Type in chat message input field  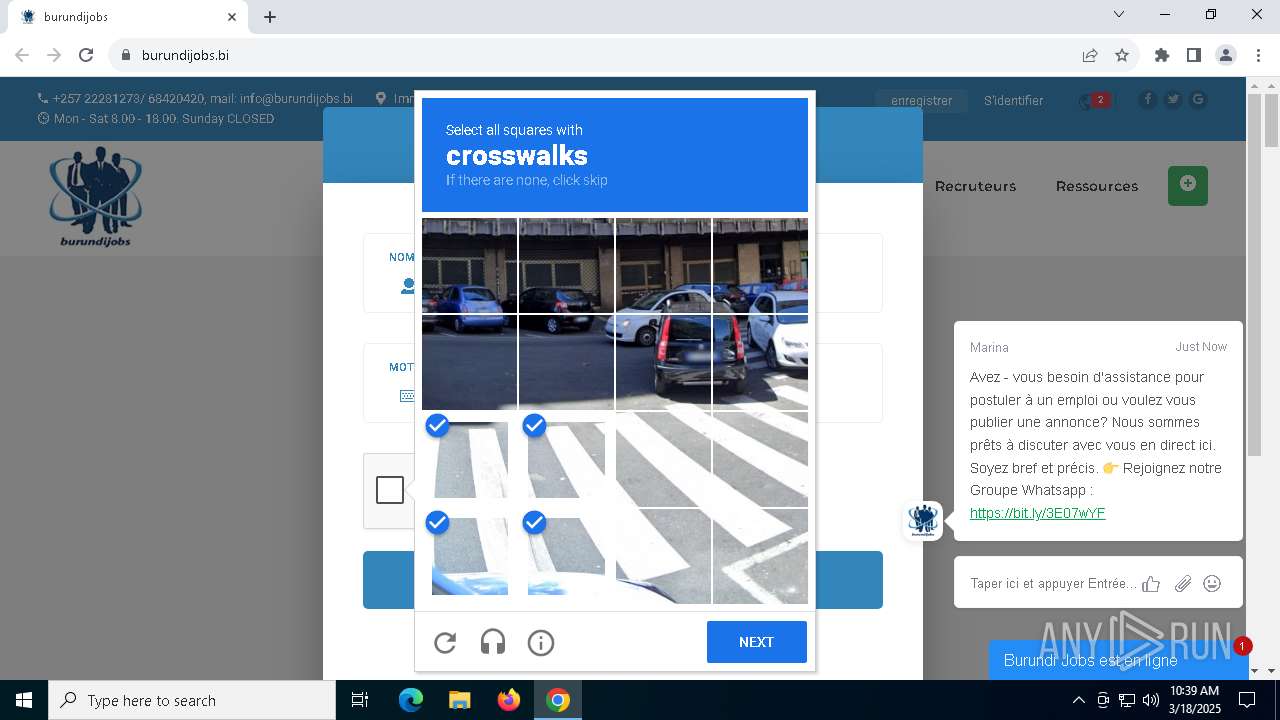[1053, 584]
